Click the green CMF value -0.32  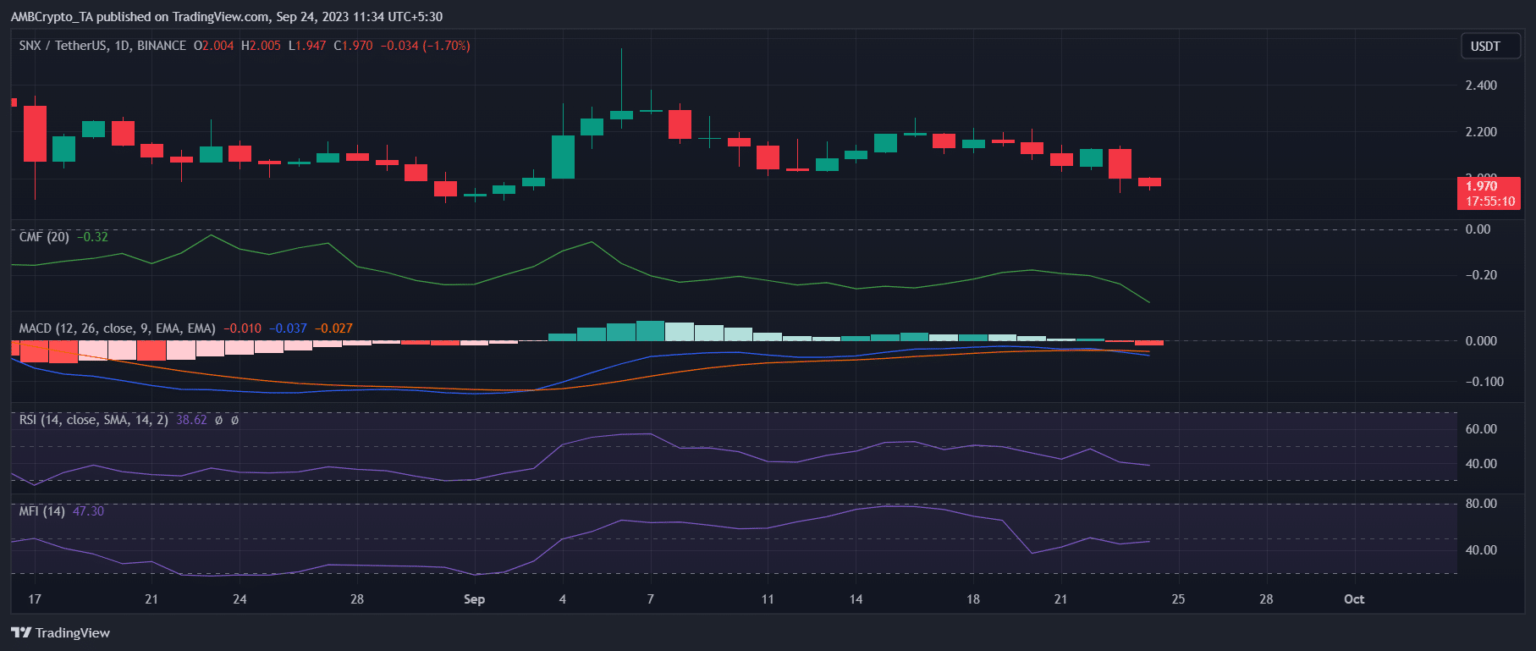[92, 237]
